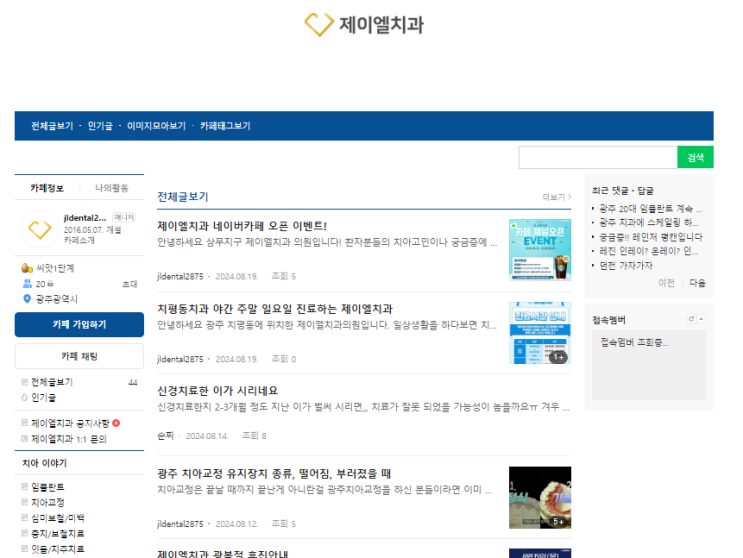
Task: Click the red new badge on 공지사항
Action: [116, 423]
